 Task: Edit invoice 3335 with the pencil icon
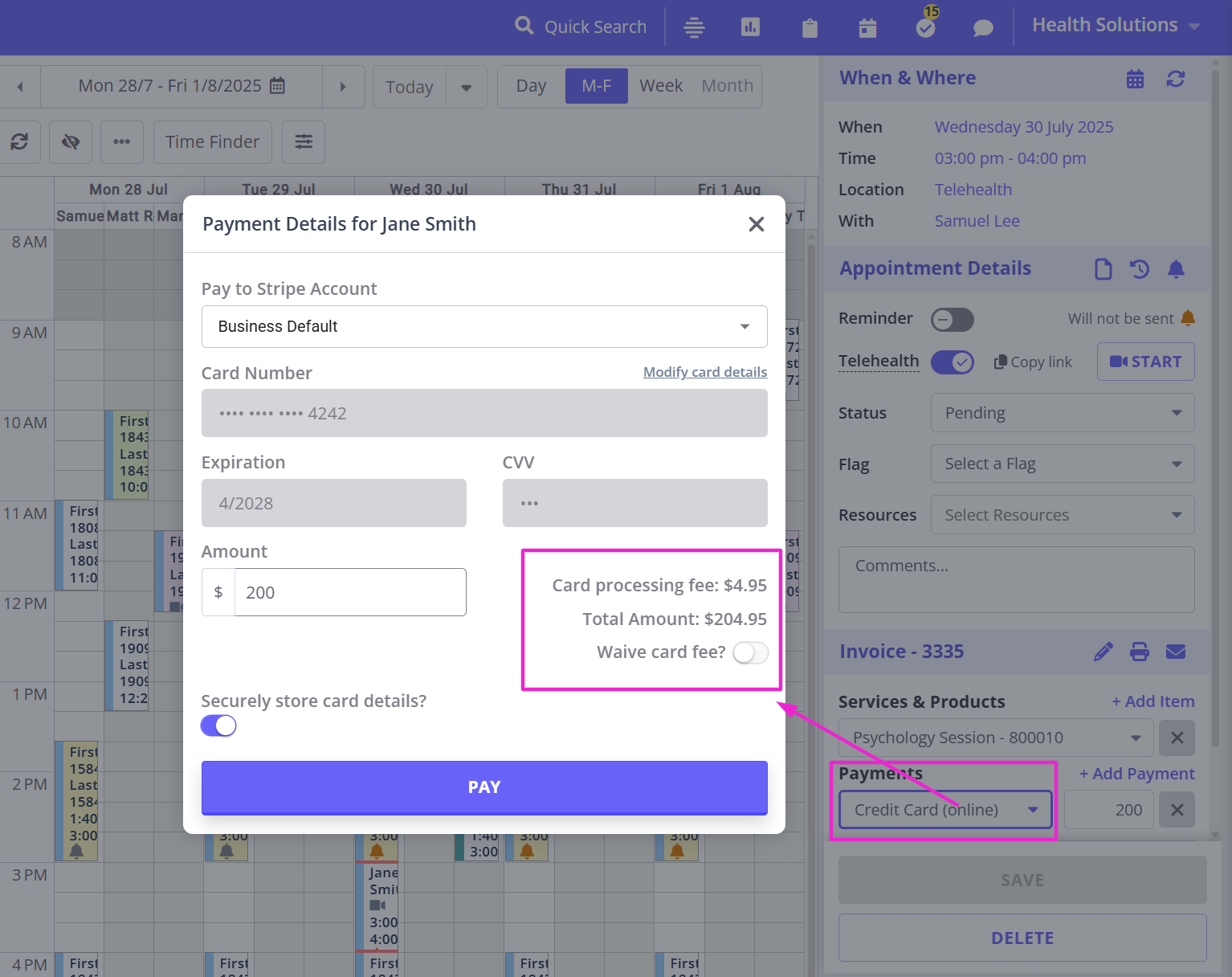(1103, 652)
